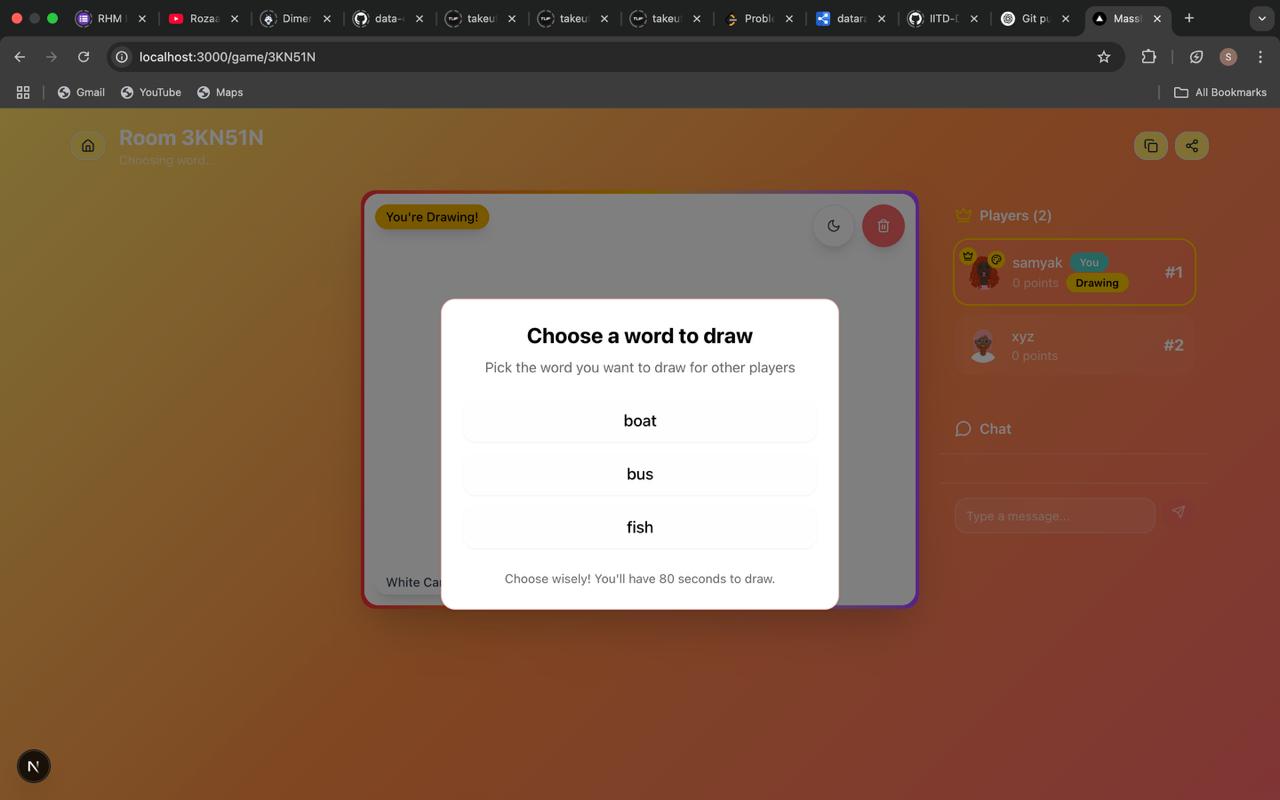The image size is (1280, 800).
Task: Switch to the YouTube Rozaa tab
Action: point(203,18)
